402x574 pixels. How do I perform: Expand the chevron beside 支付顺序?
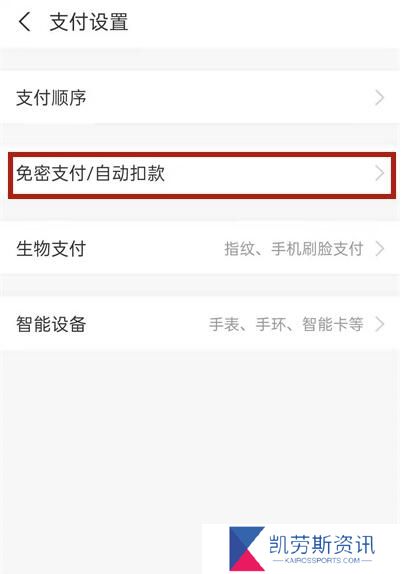(380, 98)
